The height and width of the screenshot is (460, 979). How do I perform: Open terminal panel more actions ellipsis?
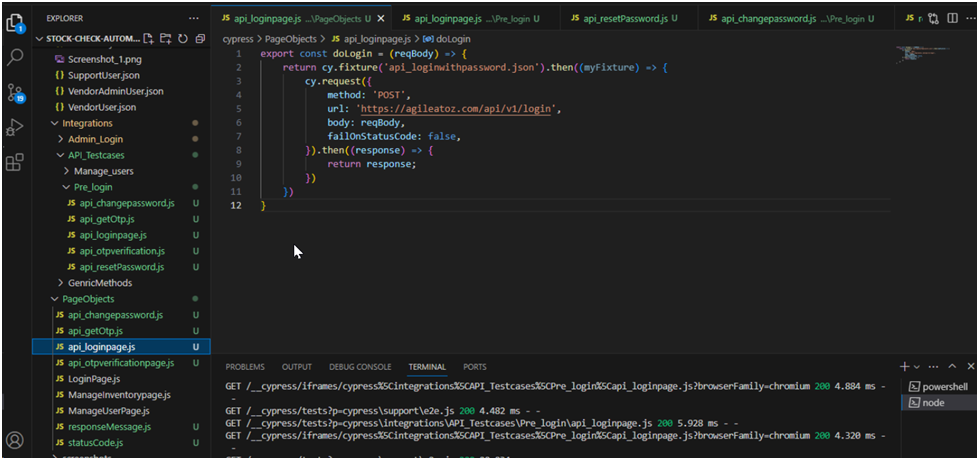(934, 366)
